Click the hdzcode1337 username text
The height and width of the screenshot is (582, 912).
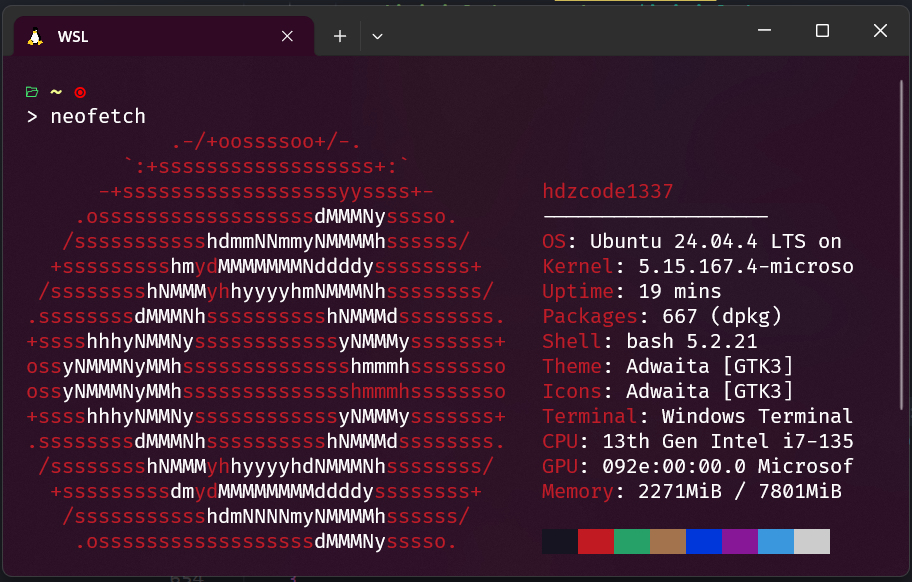pos(608,191)
